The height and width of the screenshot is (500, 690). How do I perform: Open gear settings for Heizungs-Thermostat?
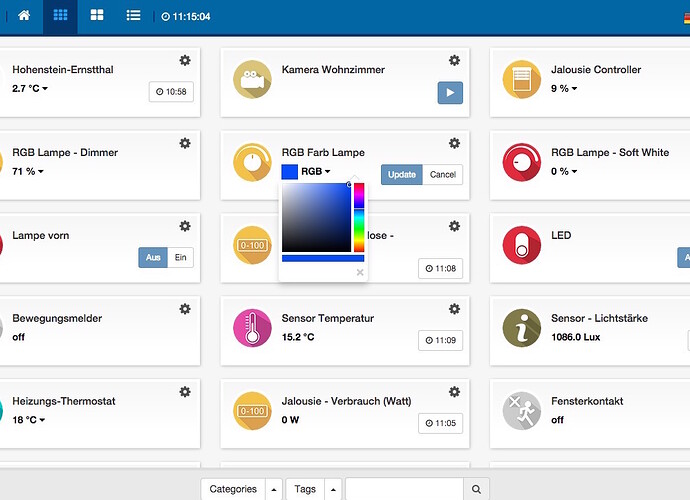[x=185, y=392]
